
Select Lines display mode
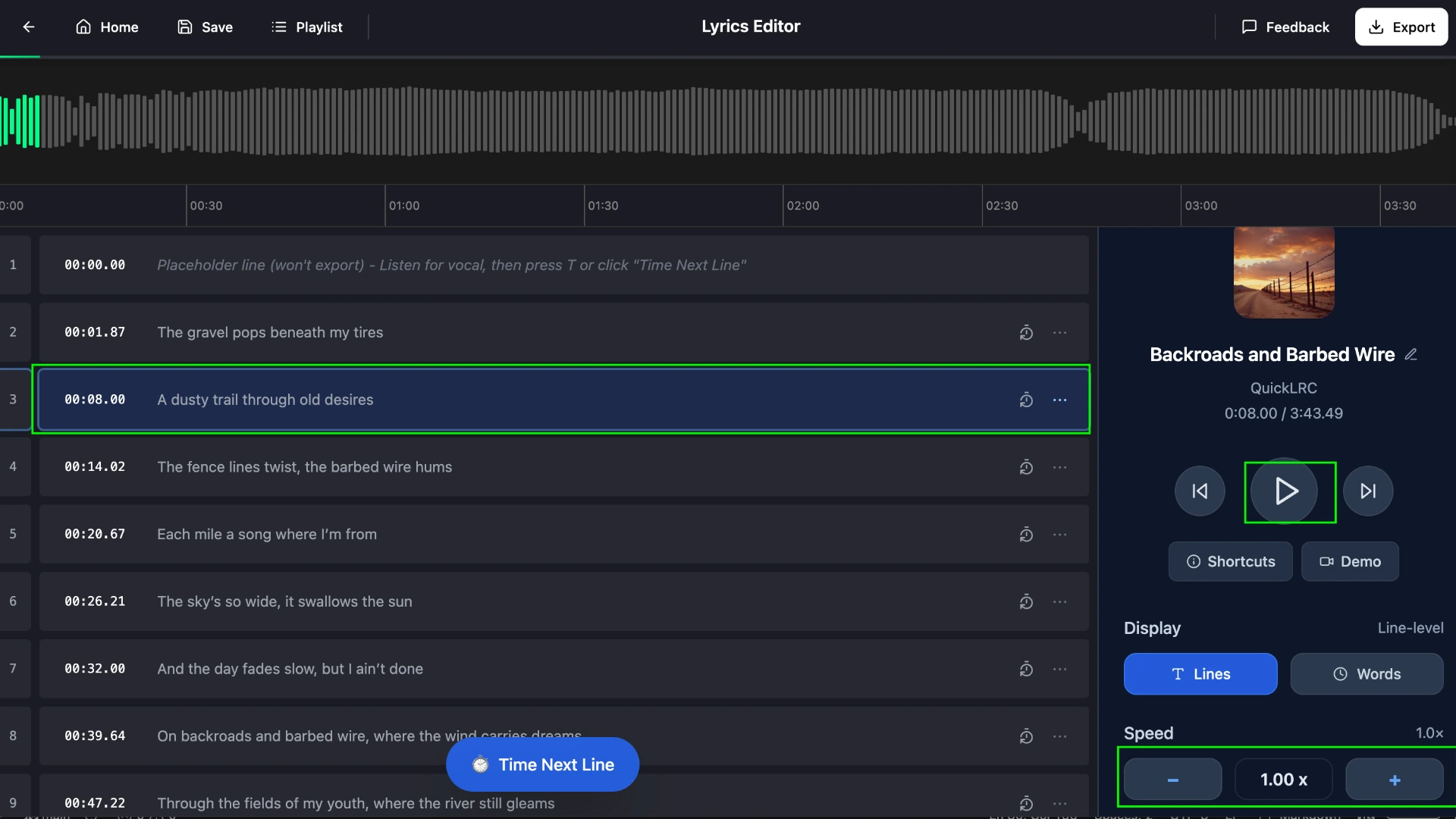(x=1200, y=673)
